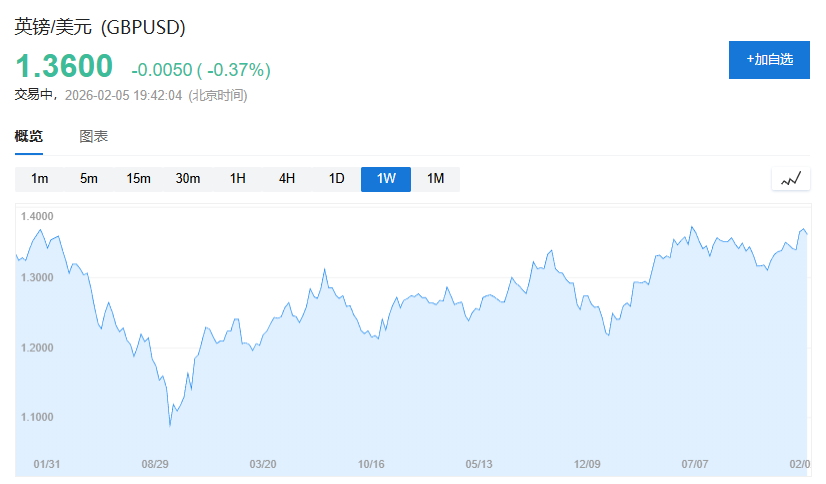Click the 1.3600 current price value

(x=64, y=66)
